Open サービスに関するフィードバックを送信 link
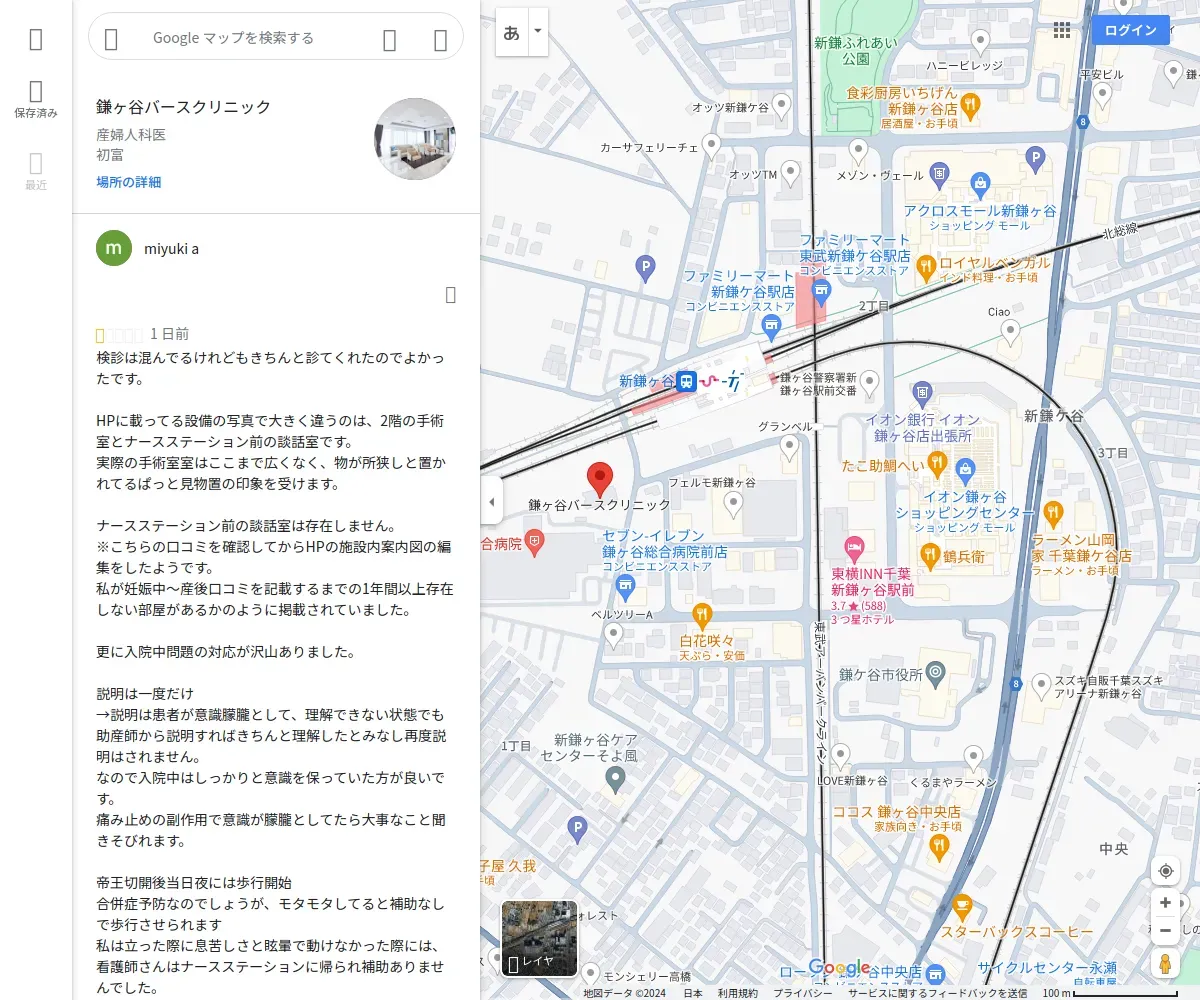The image size is (1200, 1000). pyautogui.click(x=936, y=993)
